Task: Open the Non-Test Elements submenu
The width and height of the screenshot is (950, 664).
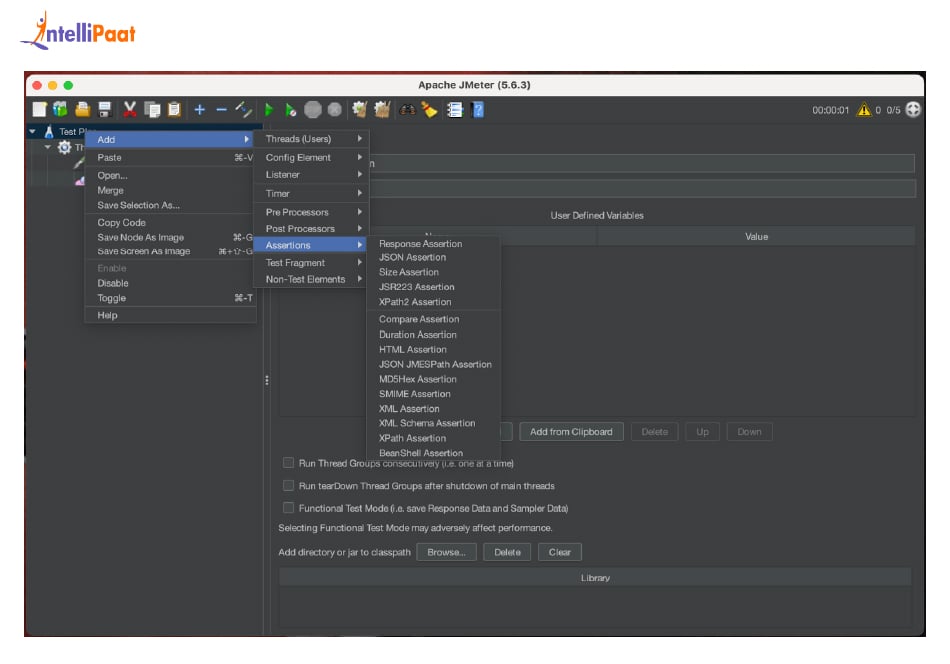Action: pyautogui.click(x=311, y=279)
